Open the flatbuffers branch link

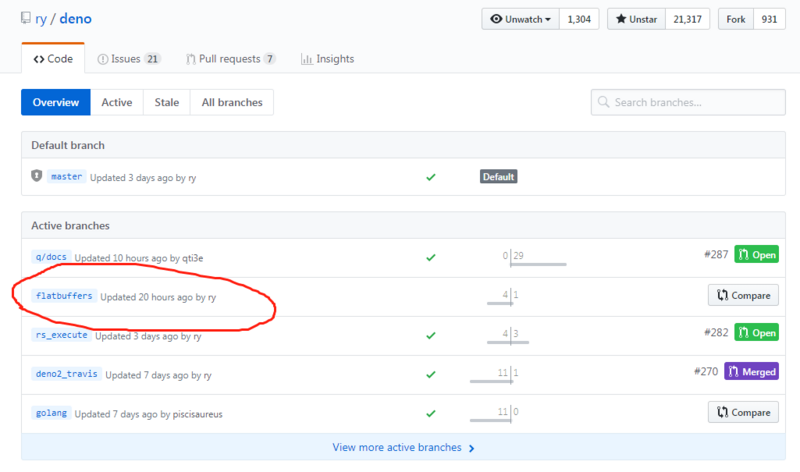click(x=64, y=295)
